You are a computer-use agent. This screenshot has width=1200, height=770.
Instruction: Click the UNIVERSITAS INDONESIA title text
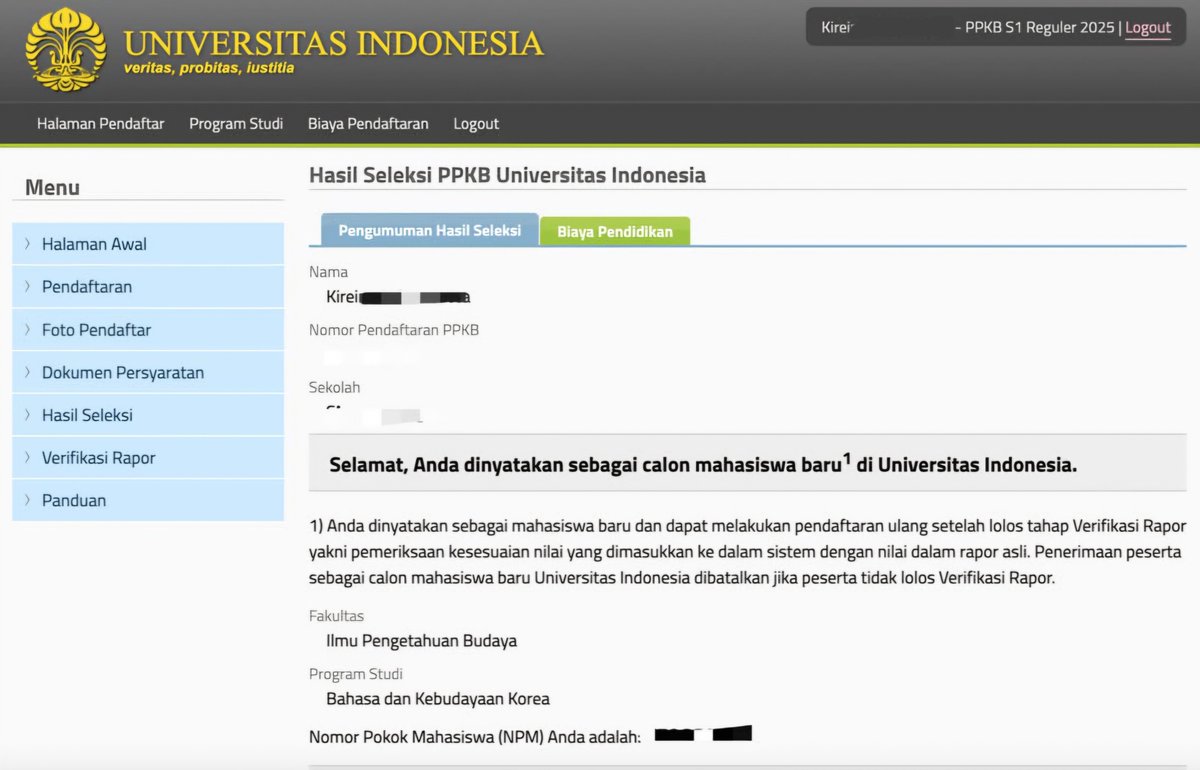click(x=334, y=43)
